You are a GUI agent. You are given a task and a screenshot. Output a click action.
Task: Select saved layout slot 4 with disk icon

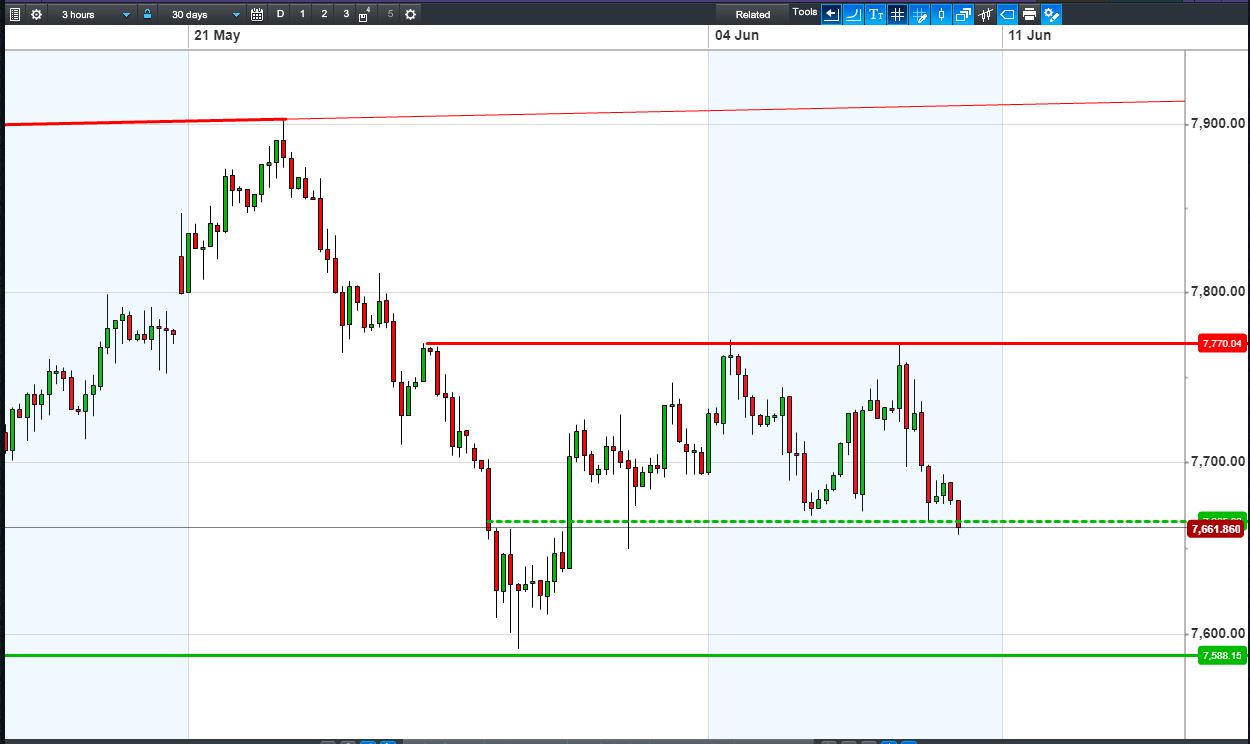coord(365,14)
